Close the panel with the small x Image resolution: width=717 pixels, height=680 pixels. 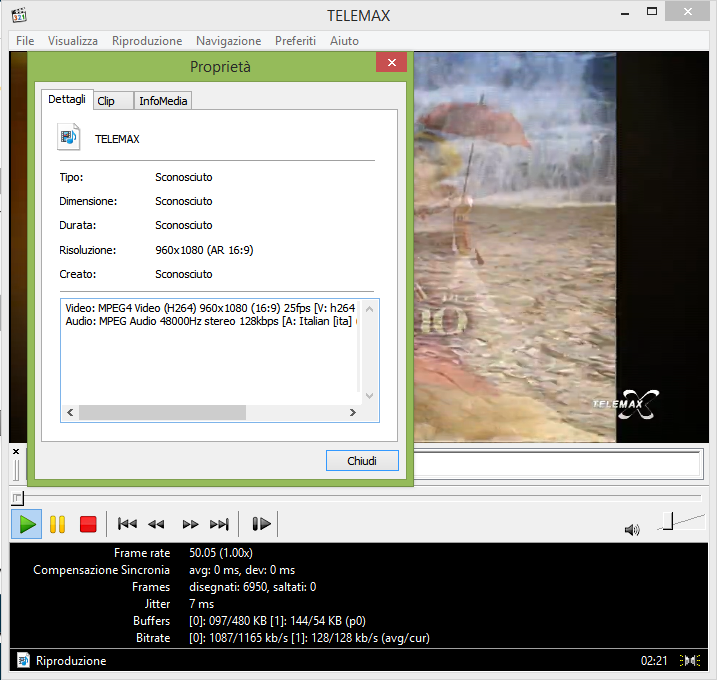pos(16,451)
